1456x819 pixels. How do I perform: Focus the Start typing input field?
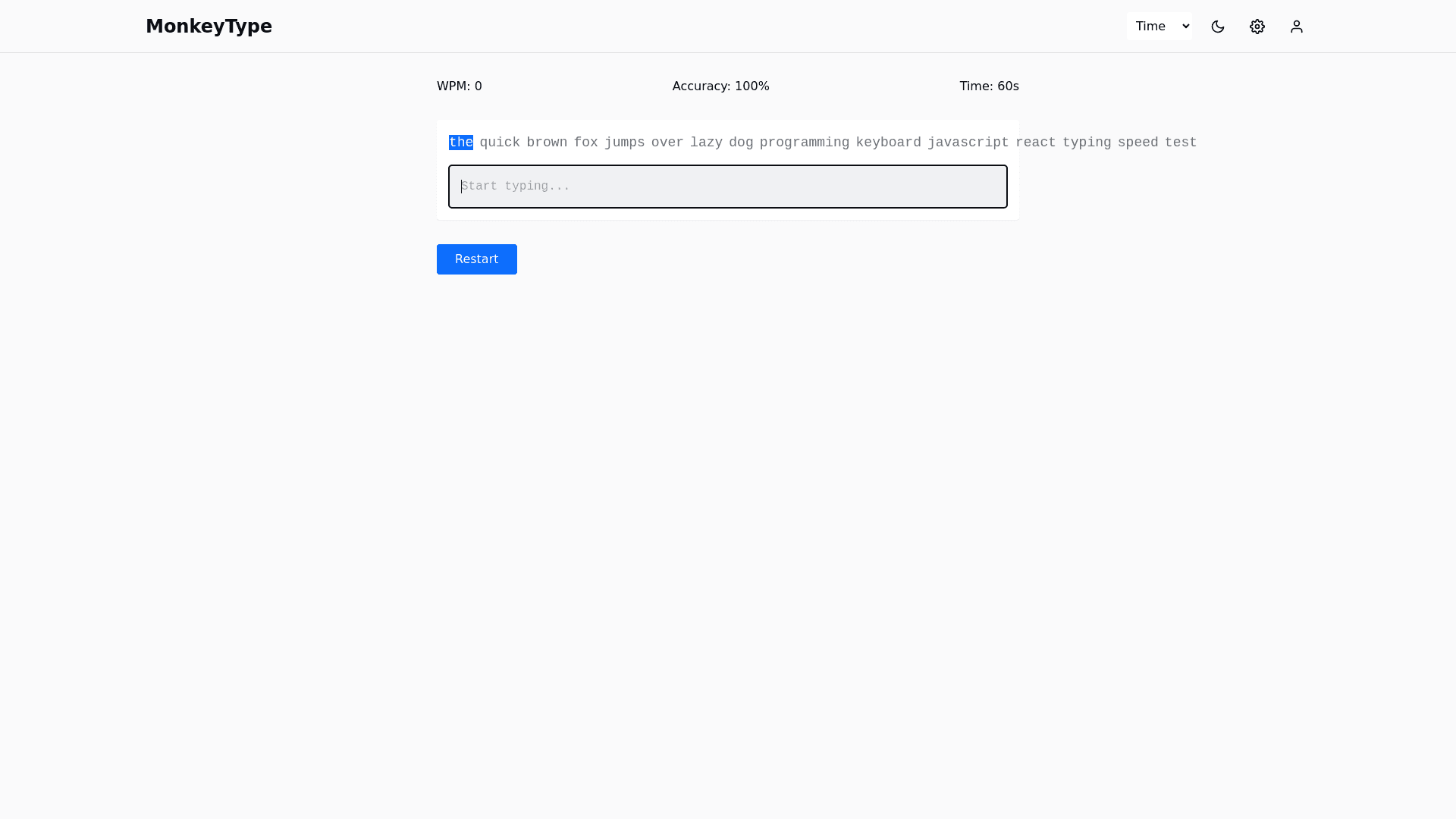[728, 187]
